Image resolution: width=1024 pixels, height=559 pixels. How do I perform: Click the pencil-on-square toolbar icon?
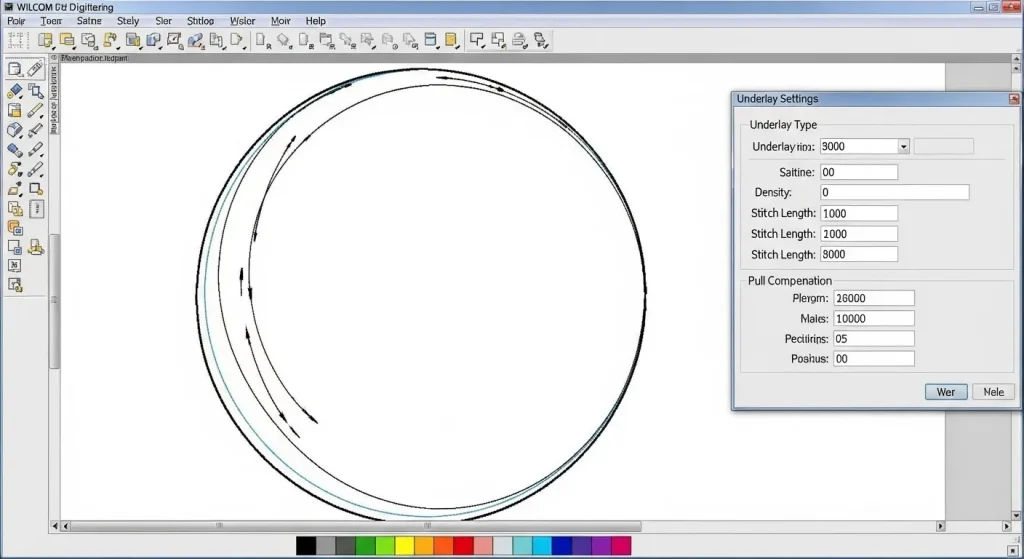click(174, 40)
